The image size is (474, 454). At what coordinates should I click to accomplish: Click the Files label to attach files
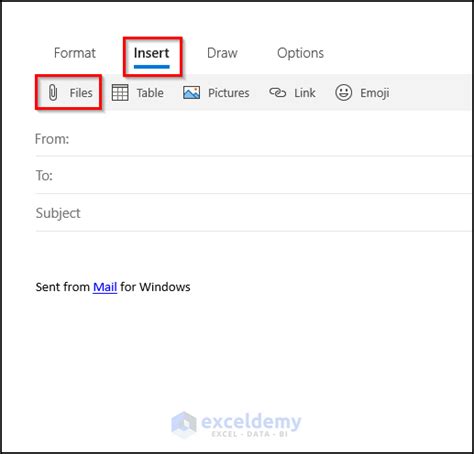coord(81,93)
